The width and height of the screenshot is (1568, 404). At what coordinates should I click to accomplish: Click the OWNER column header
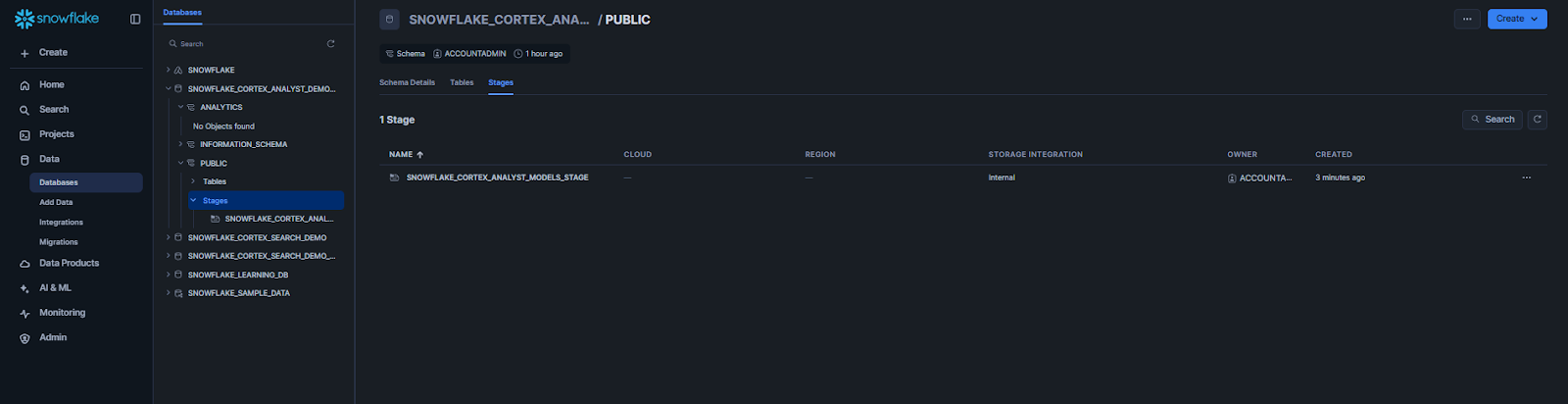coord(1242,155)
